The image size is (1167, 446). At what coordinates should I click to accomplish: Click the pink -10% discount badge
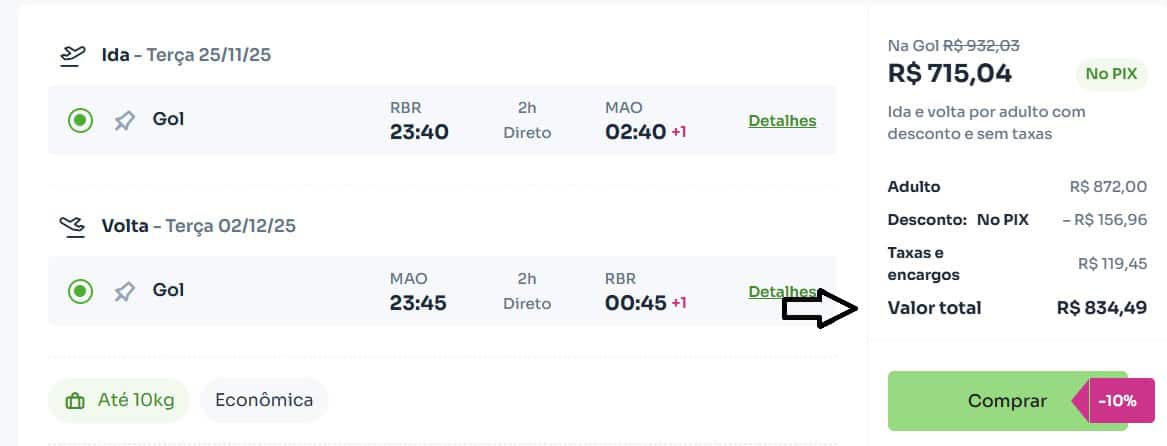coord(1116,400)
